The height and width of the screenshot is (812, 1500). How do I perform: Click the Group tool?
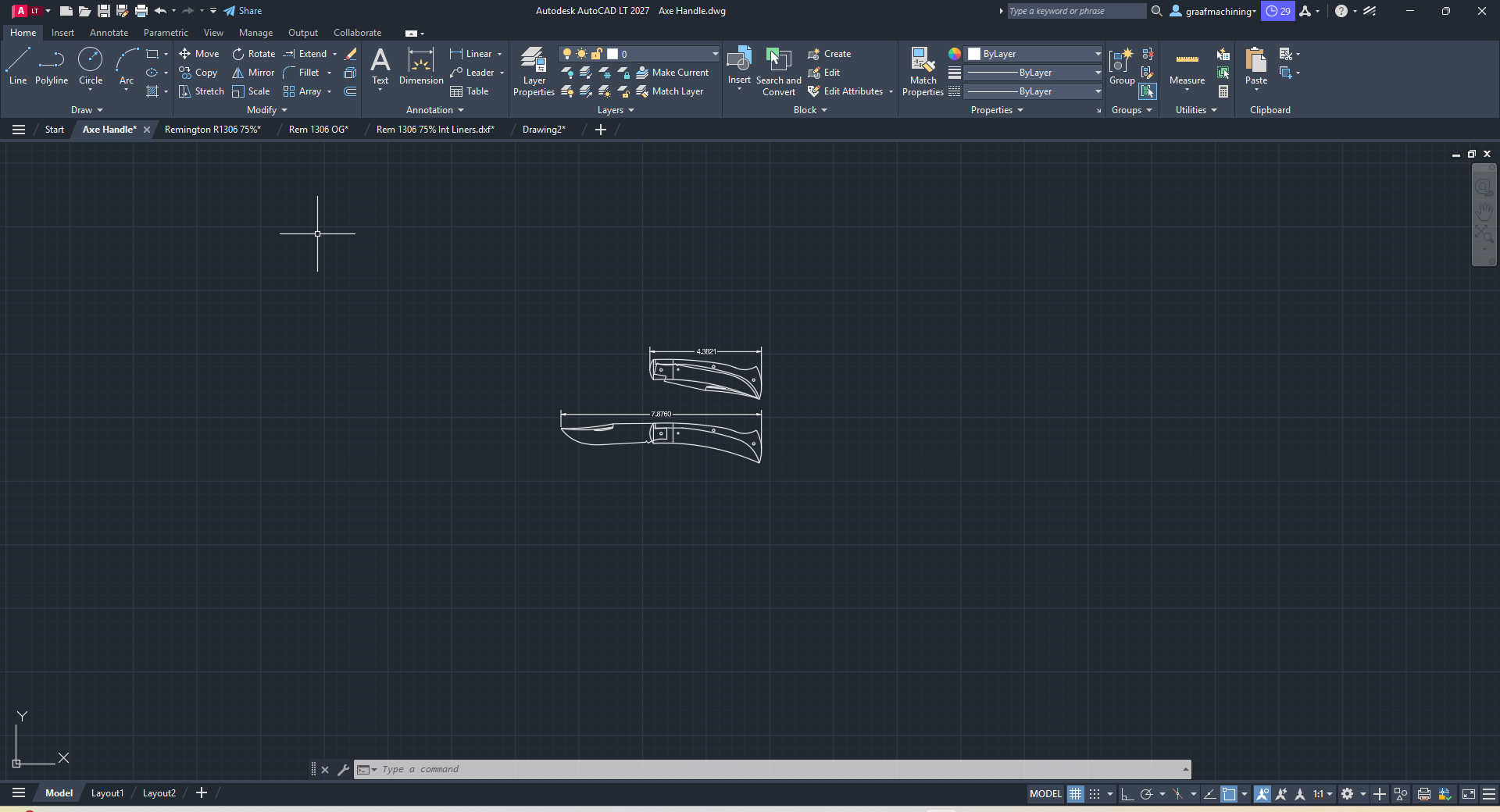(x=1122, y=66)
